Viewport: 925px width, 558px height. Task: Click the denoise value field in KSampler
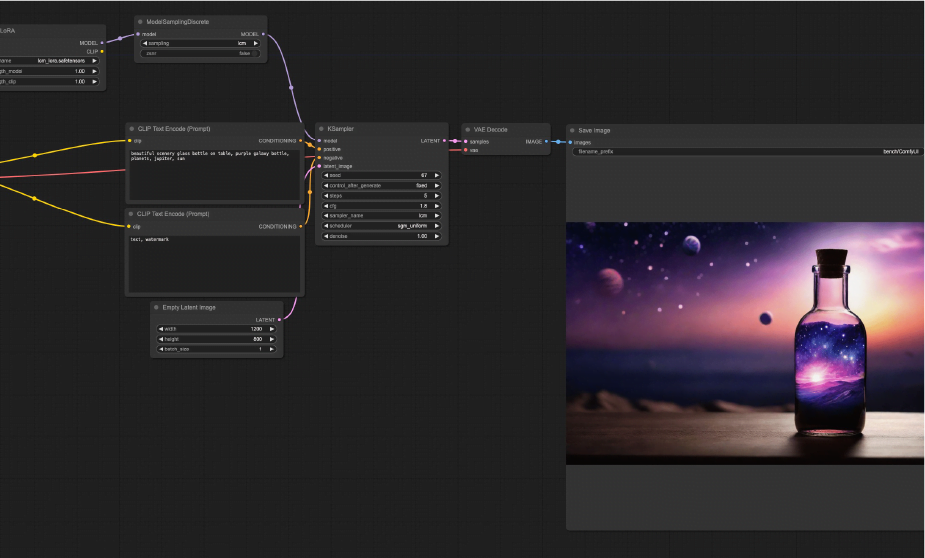point(381,236)
